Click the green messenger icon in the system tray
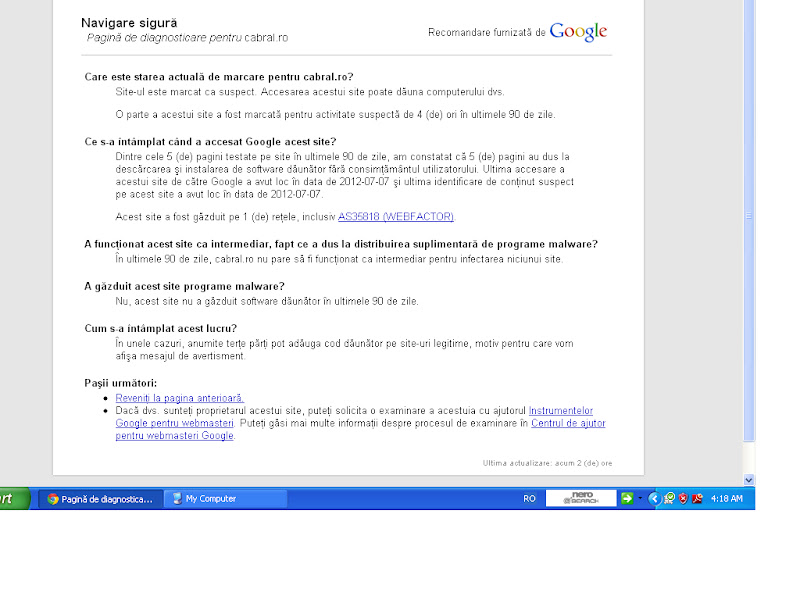Viewport: 800px width, 600px height. (x=669, y=498)
